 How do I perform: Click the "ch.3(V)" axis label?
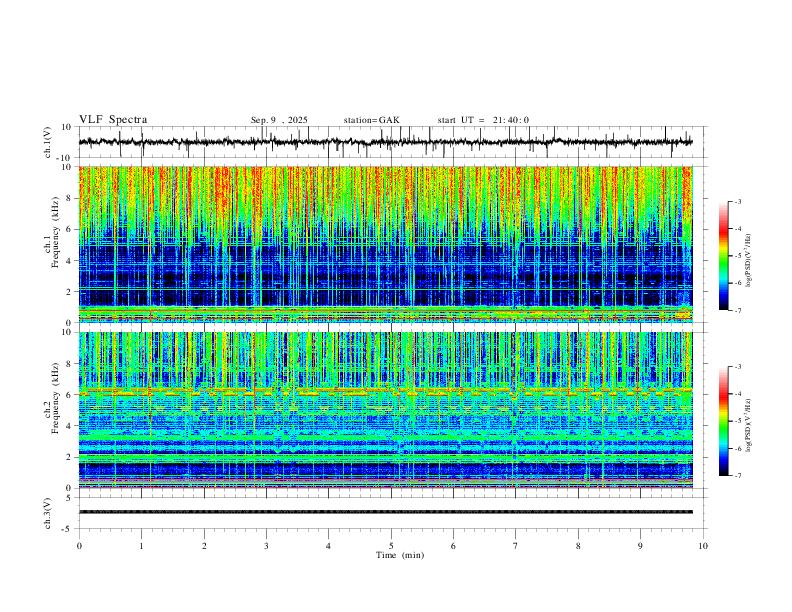[x=48, y=513]
